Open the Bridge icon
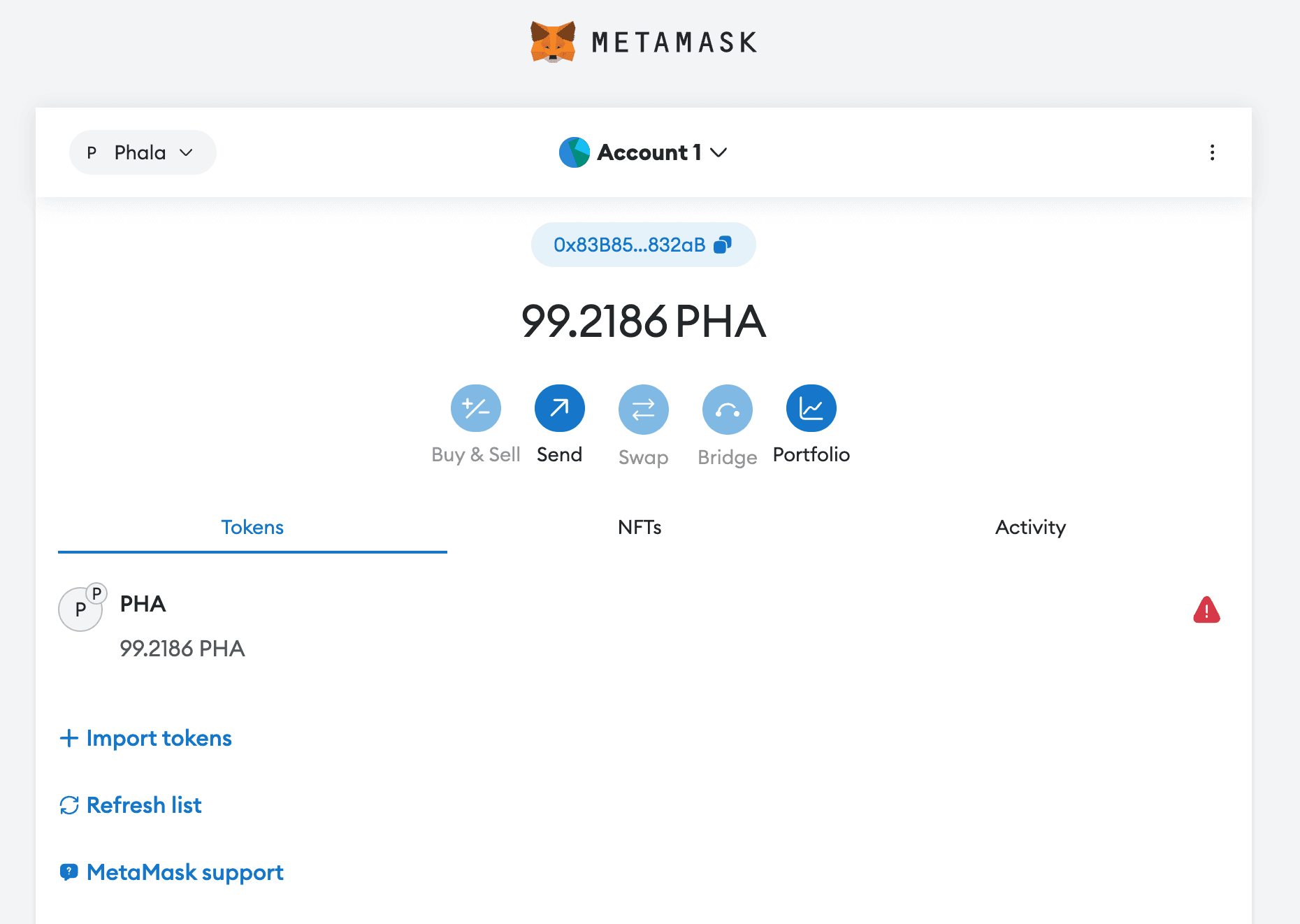This screenshot has width=1300, height=924. pos(727,409)
